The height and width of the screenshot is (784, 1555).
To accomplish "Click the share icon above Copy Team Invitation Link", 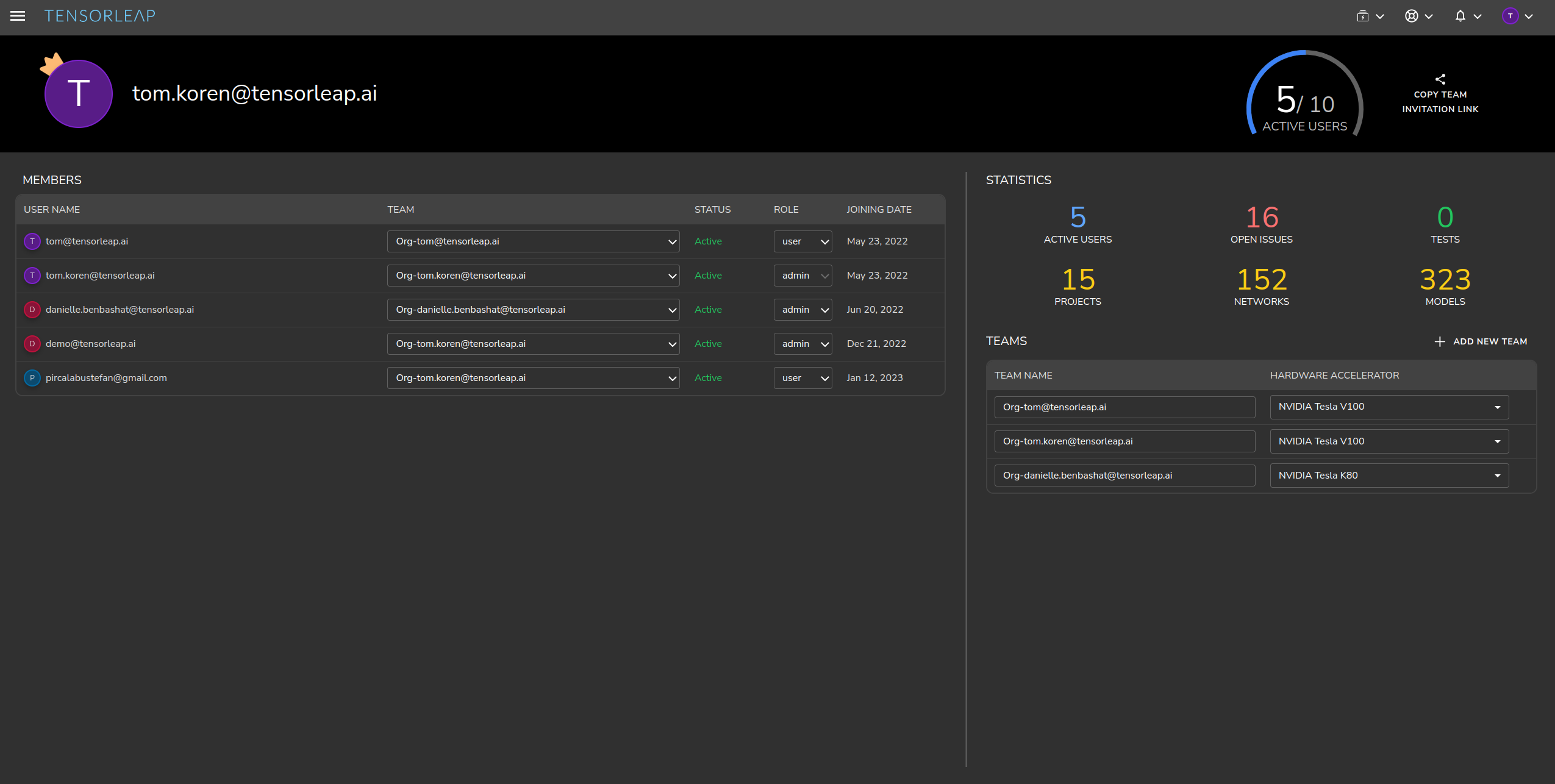I will [x=1440, y=79].
